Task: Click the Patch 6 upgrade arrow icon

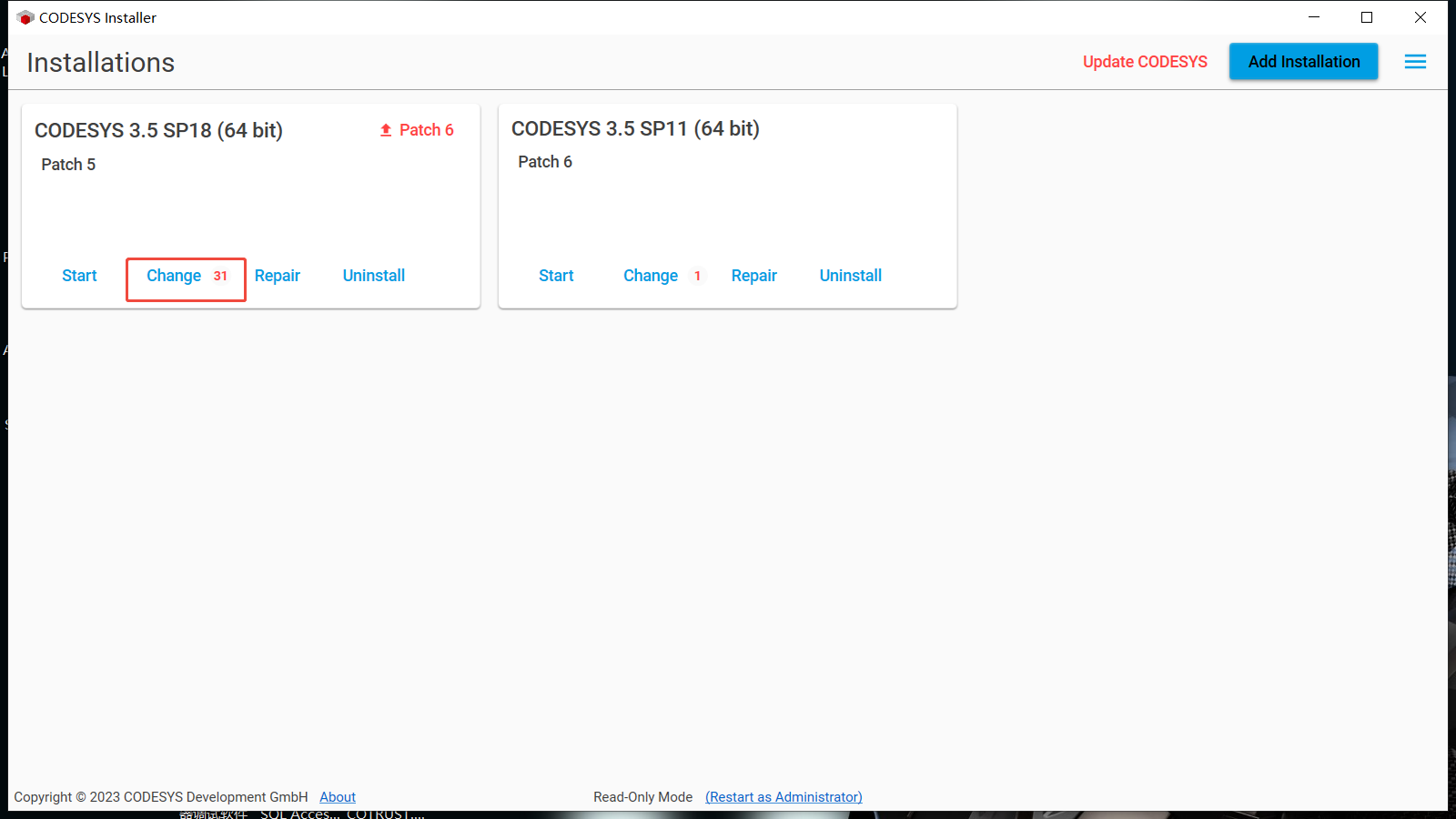Action: coord(386,130)
